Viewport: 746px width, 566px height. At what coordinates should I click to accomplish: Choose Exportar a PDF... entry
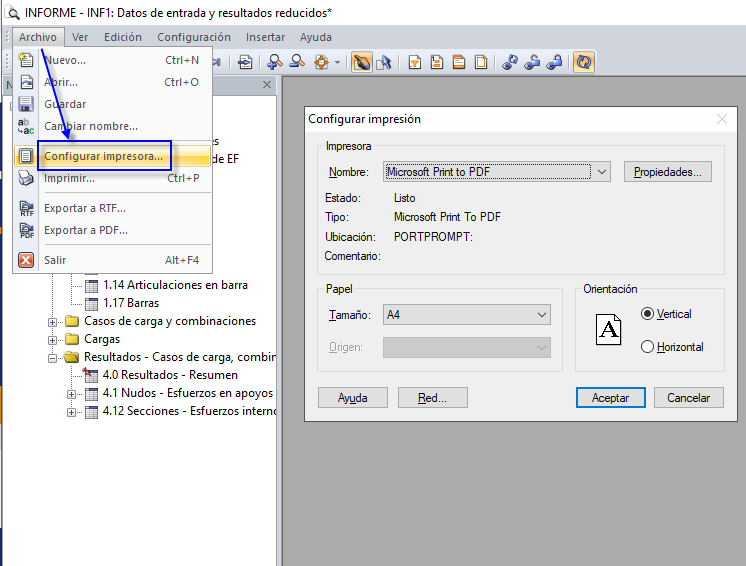112,230
